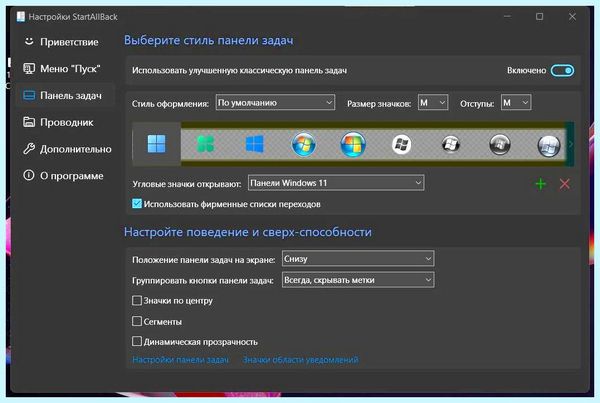Add a custom start icon with green plus

540,184
